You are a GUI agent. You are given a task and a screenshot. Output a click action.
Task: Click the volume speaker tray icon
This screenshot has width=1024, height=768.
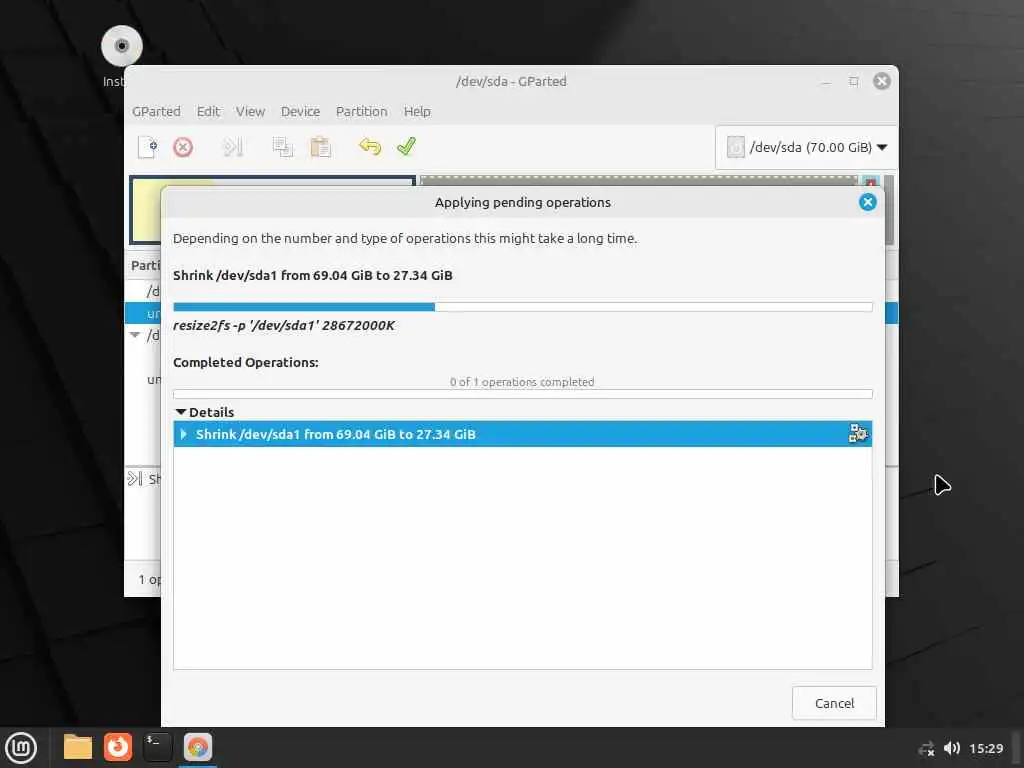point(952,748)
